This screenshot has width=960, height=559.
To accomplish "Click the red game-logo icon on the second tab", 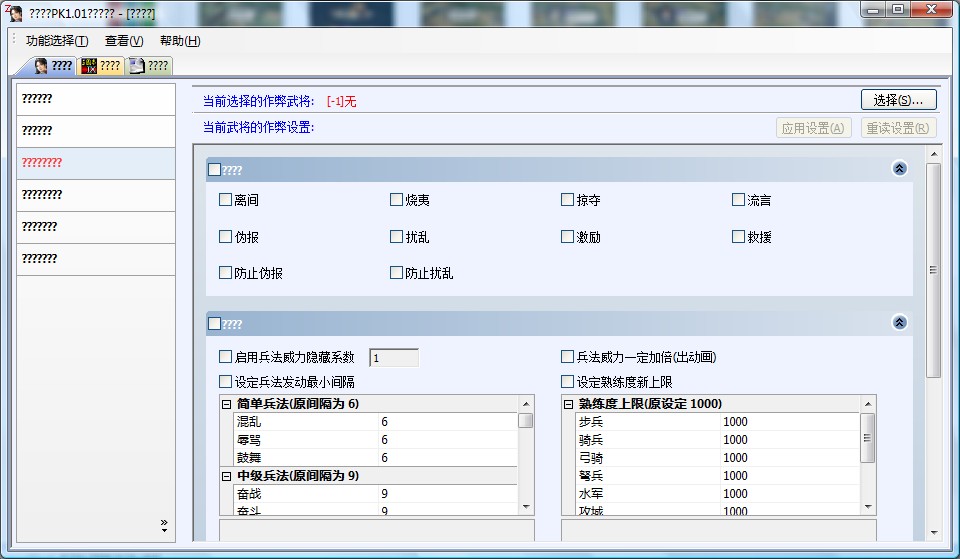I will (x=88, y=66).
